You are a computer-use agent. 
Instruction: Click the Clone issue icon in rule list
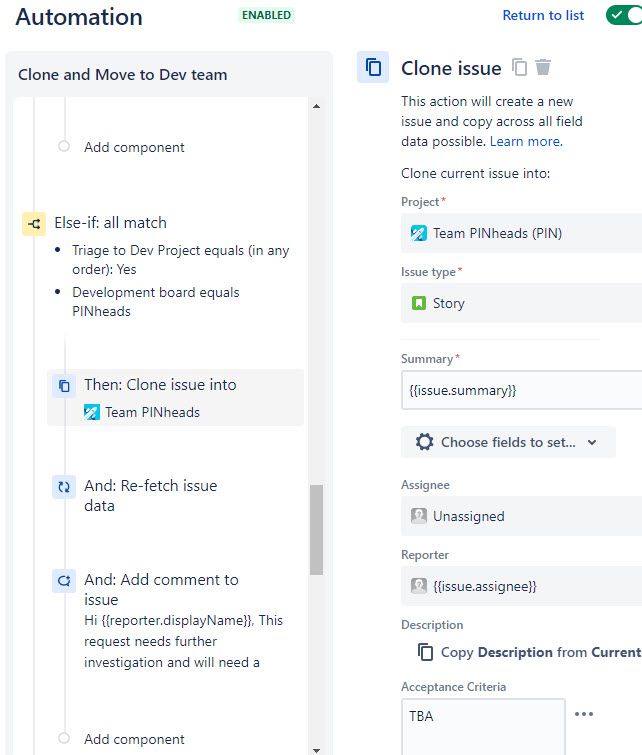64,386
